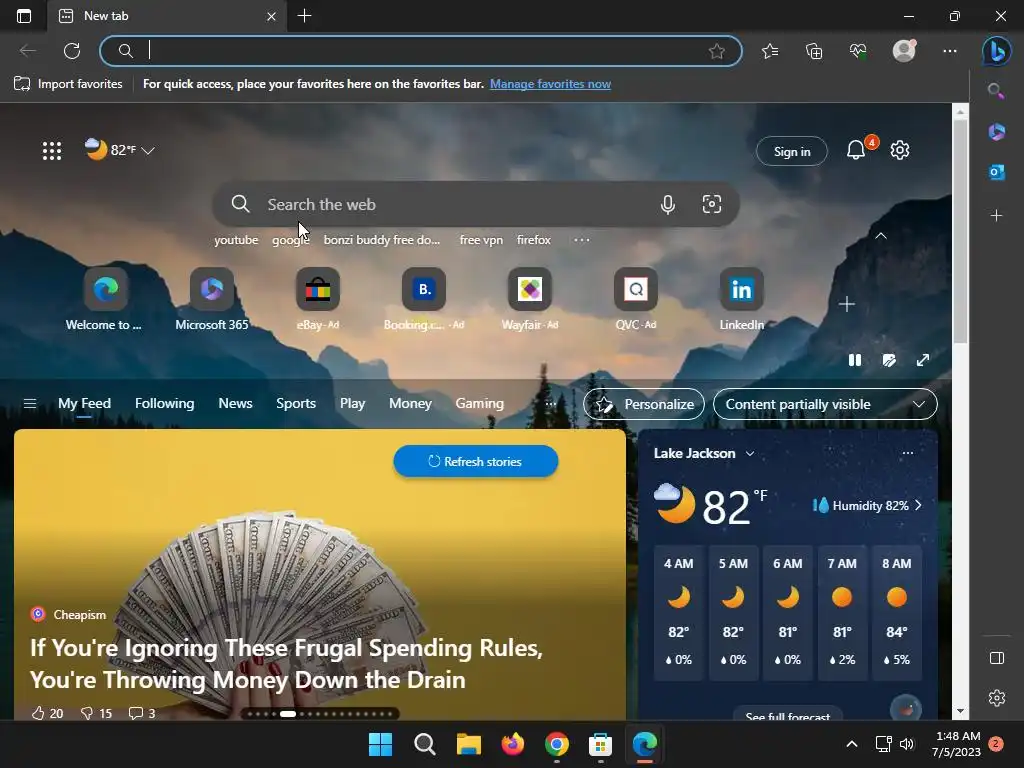Switch to the Following tab
Viewport: 1024px width, 768px height.
(165, 404)
